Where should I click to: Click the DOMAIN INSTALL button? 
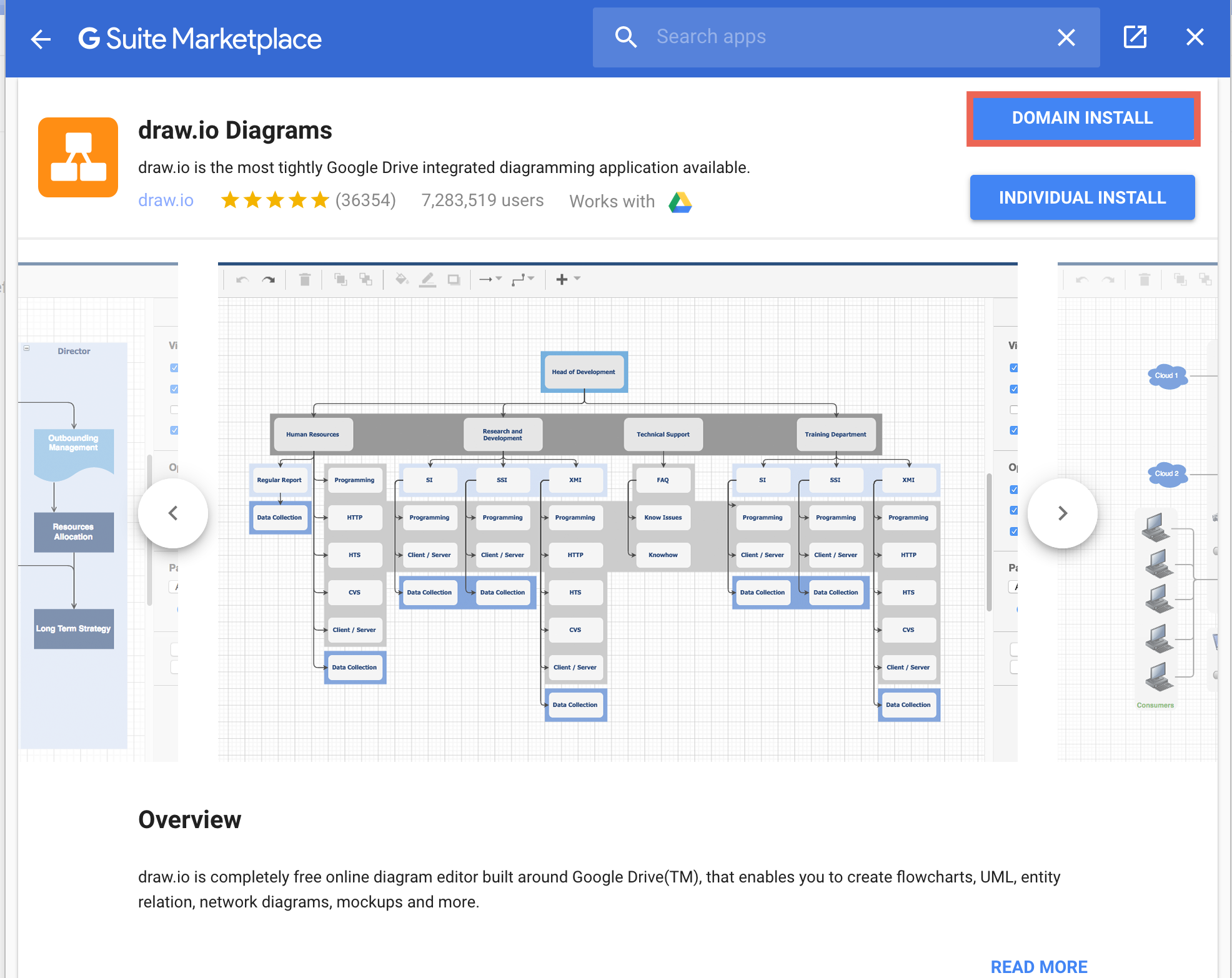click(1083, 118)
